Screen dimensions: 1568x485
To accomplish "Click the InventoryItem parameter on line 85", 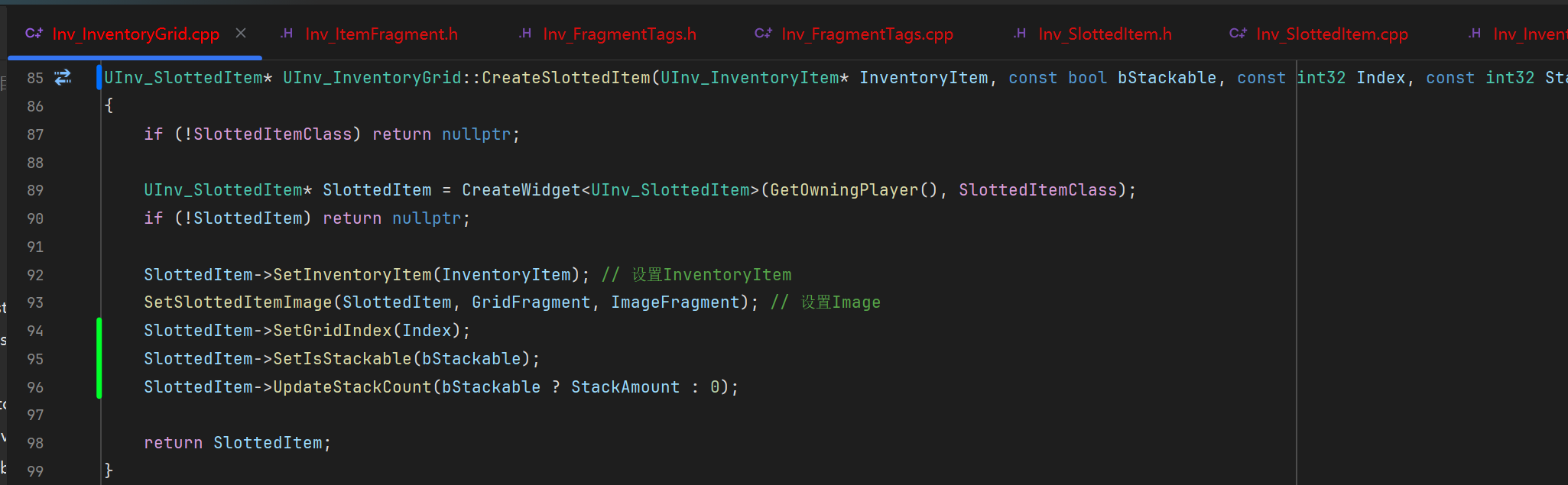I will click(x=924, y=78).
